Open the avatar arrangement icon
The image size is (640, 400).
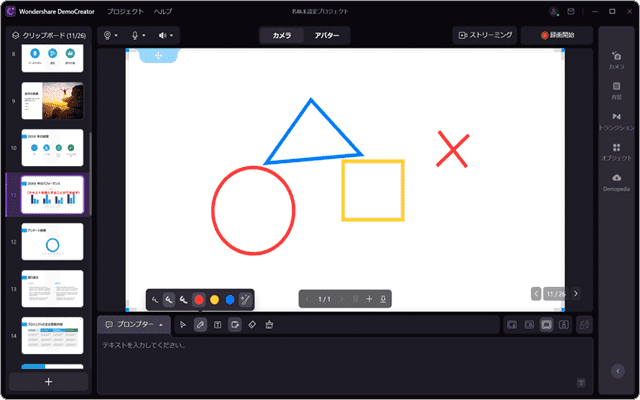point(584,325)
